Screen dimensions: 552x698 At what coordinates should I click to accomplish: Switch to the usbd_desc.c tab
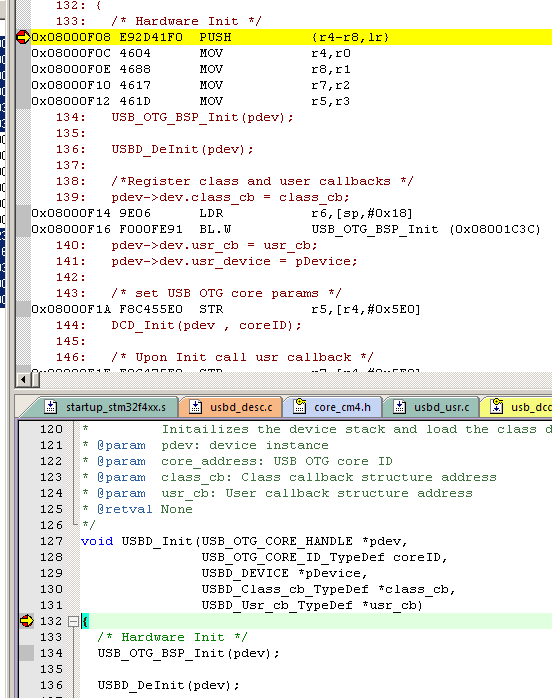(x=231, y=407)
